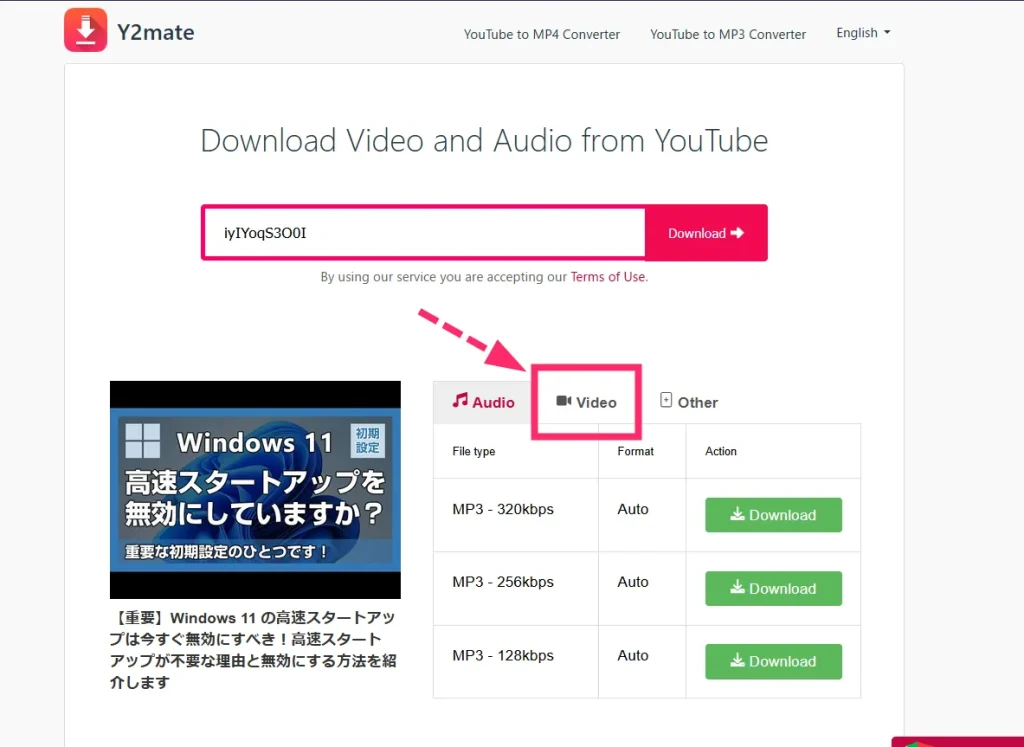Download the MP3 - 128kbps file
Image resolution: width=1024 pixels, height=747 pixels.
click(x=773, y=661)
